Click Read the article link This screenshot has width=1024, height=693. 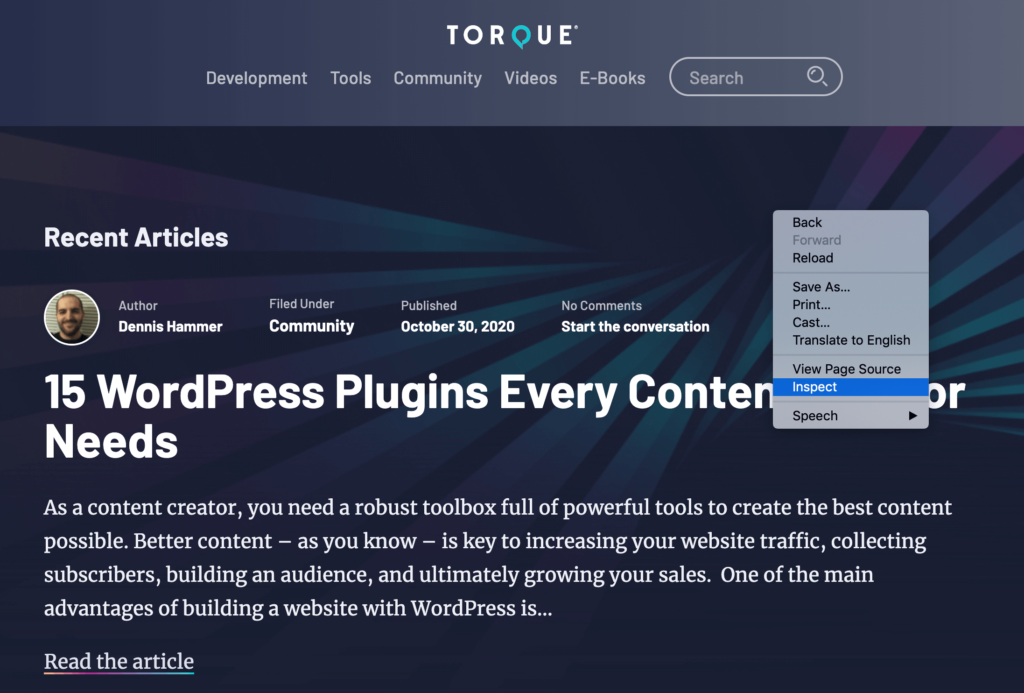[119, 661]
